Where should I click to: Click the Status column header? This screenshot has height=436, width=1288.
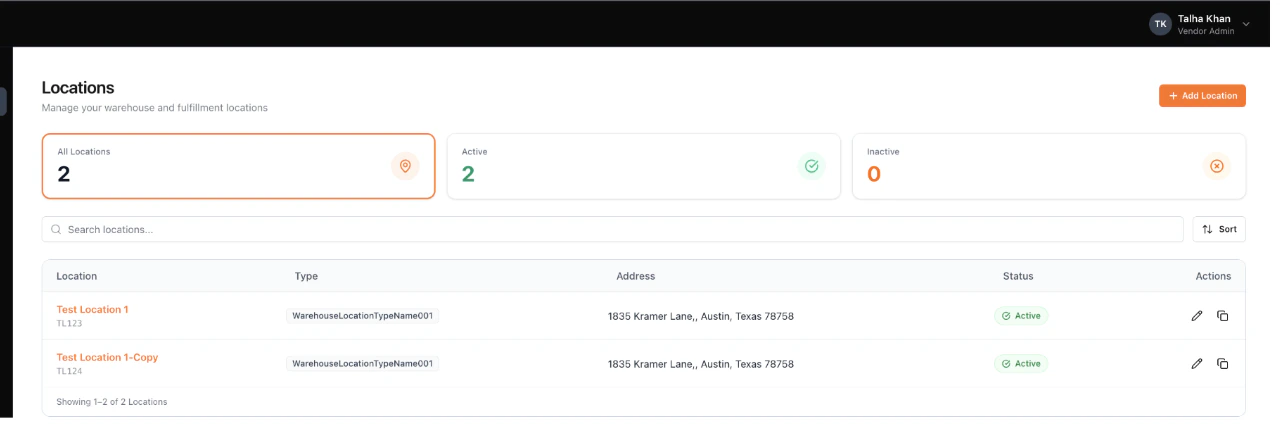[x=1018, y=276]
